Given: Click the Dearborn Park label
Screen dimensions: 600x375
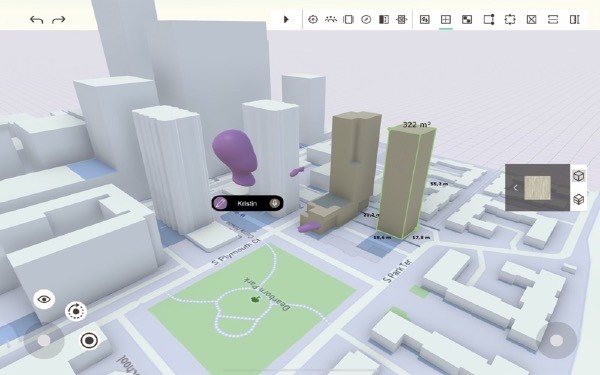Looking at the screenshot, I should pyautogui.click(x=266, y=293).
